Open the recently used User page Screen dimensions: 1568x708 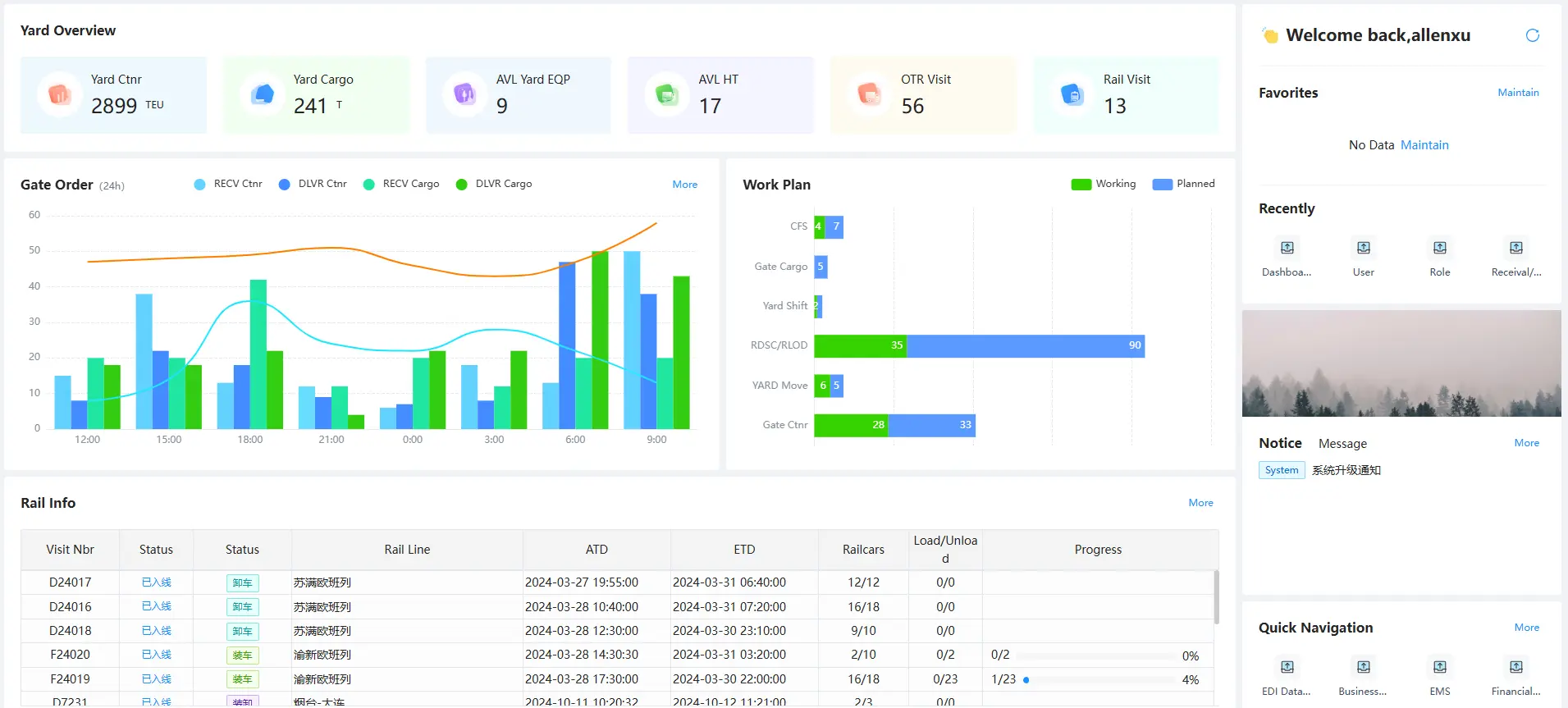1363,257
